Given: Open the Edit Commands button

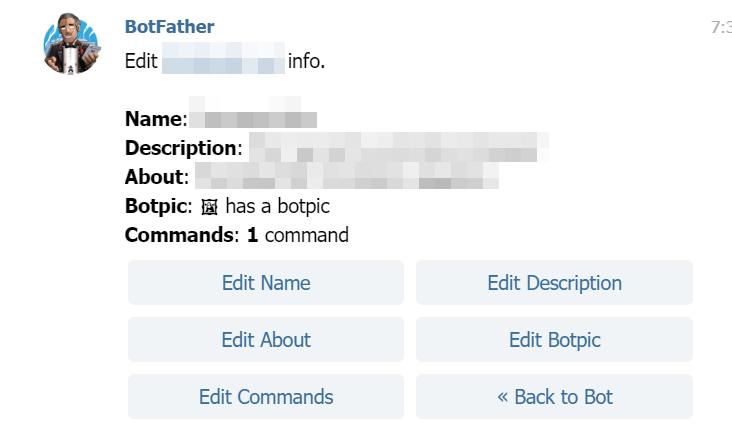Looking at the screenshot, I should tap(266, 397).
